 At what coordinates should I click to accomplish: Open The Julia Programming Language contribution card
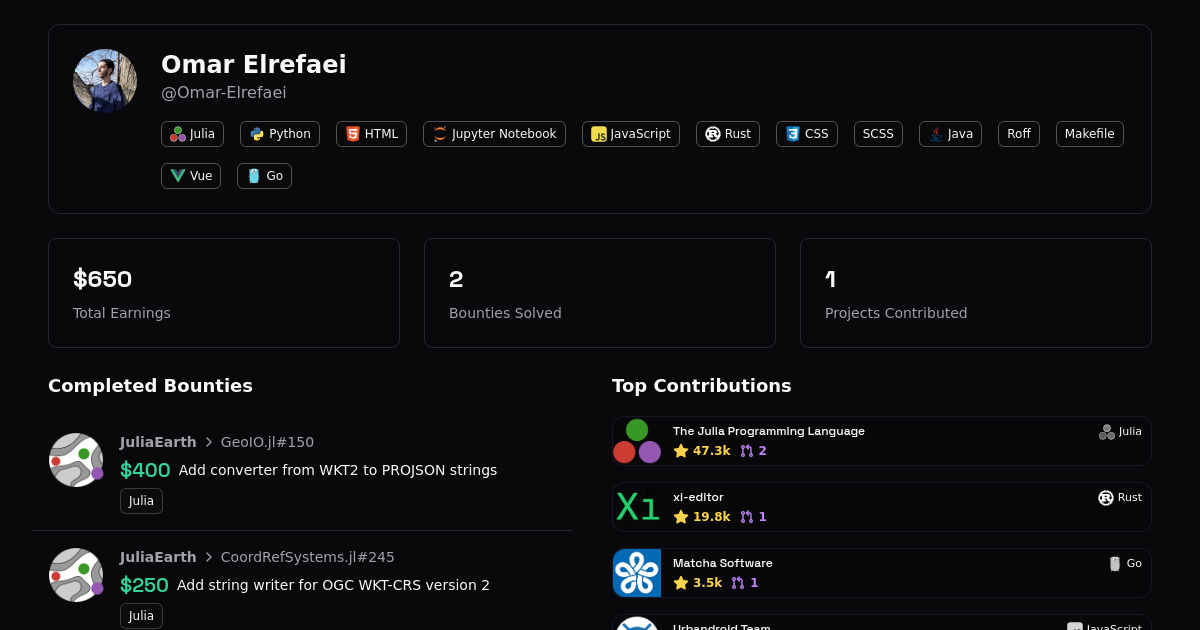(x=880, y=441)
